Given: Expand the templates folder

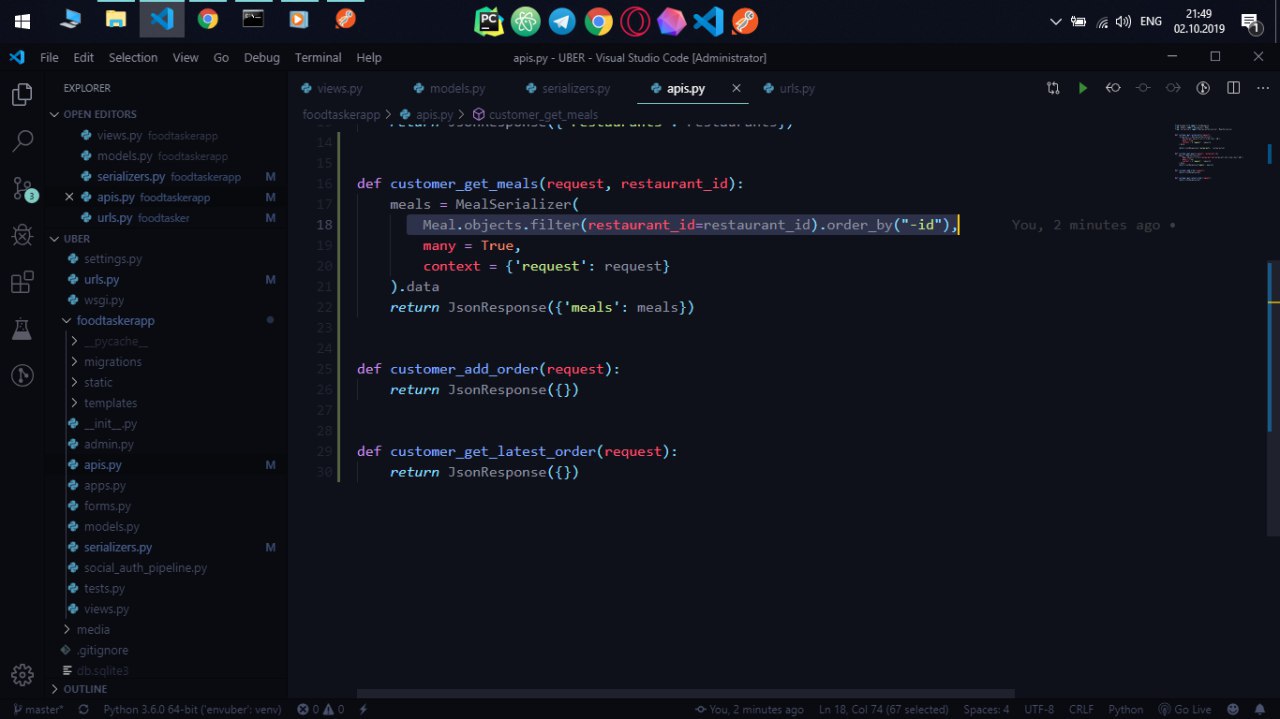Looking at the screenshot, I should pos(110,403).
